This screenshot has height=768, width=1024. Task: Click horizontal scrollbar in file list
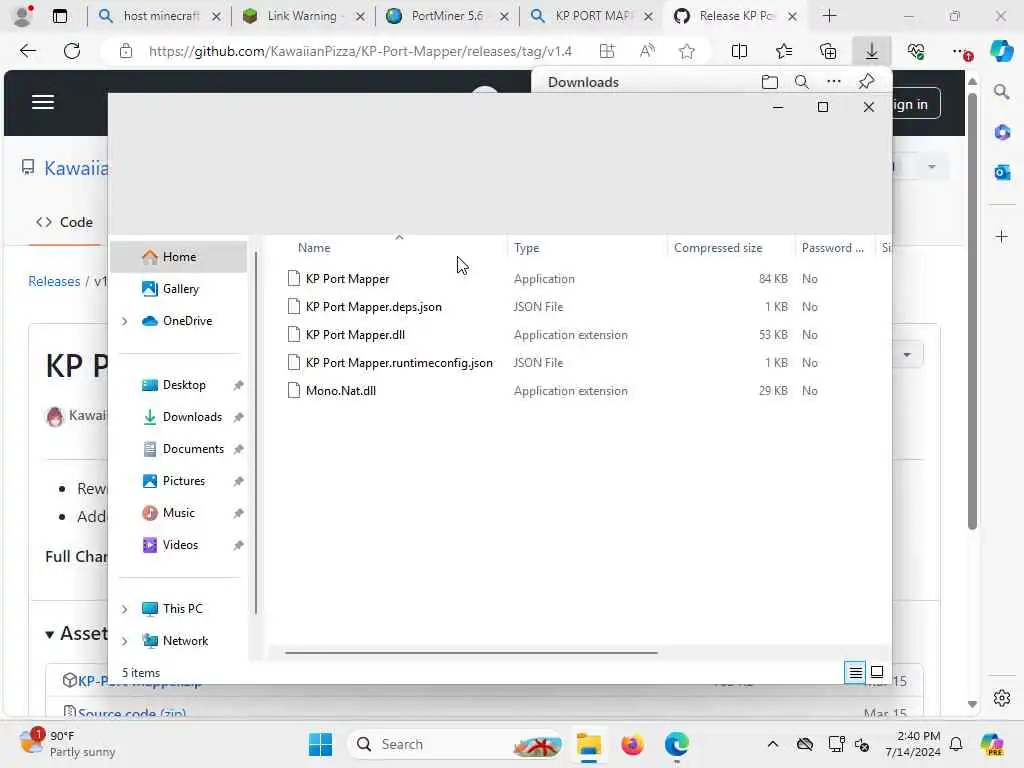click(x=471, y=652)
